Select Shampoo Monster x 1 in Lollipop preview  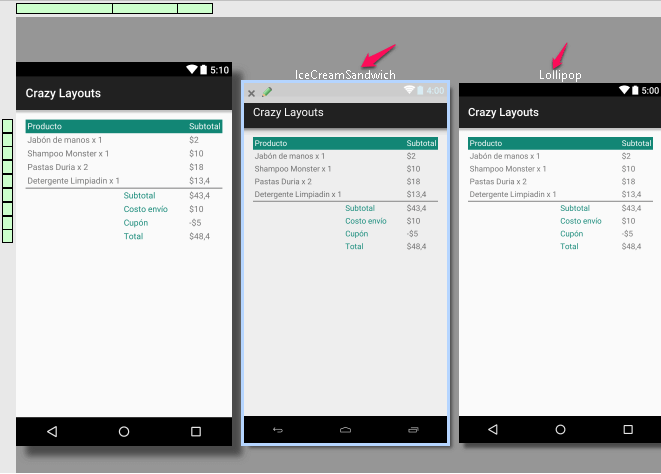pyautogui.click(x=508, y=169)
